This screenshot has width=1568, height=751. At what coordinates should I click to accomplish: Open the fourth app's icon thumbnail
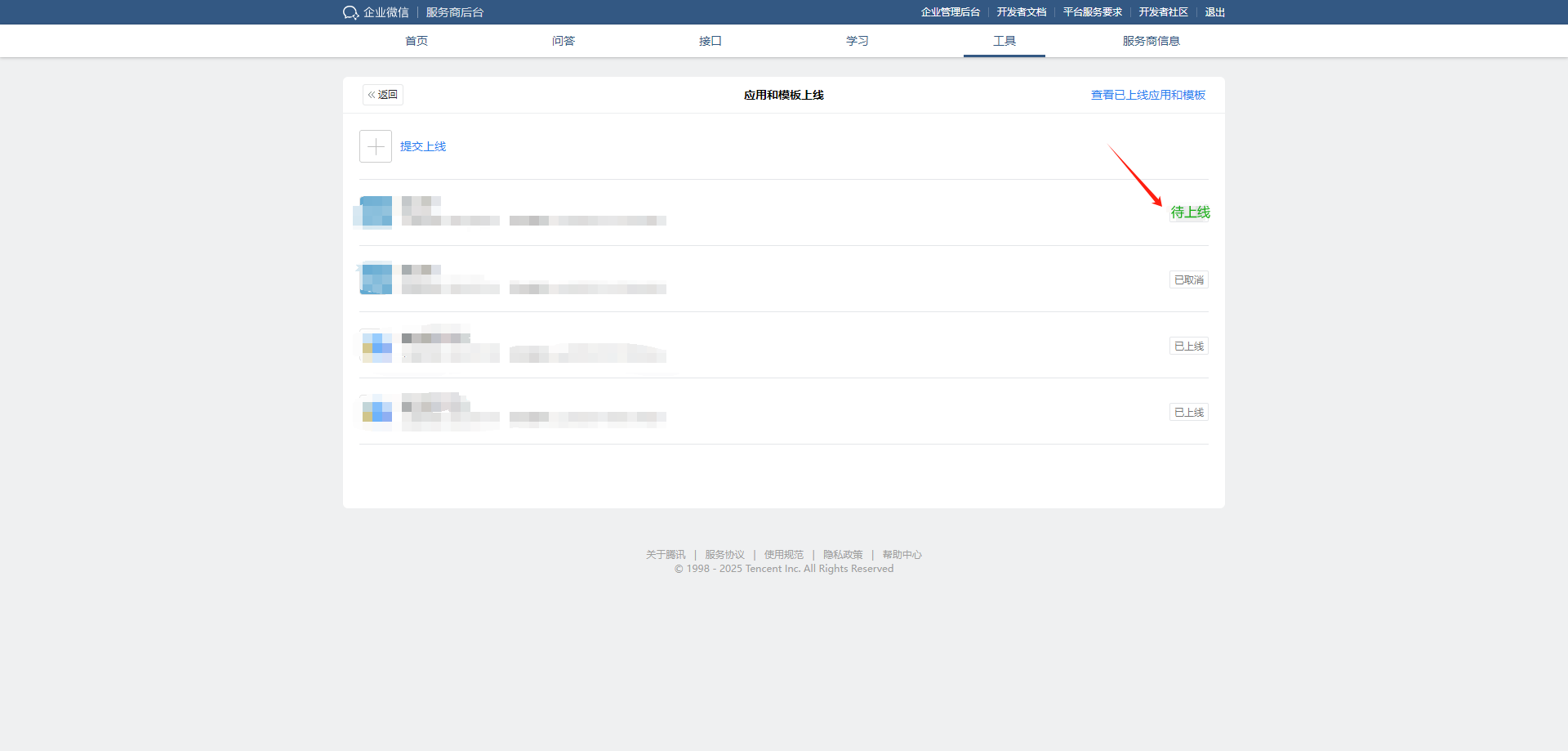[x=376, y=412]
